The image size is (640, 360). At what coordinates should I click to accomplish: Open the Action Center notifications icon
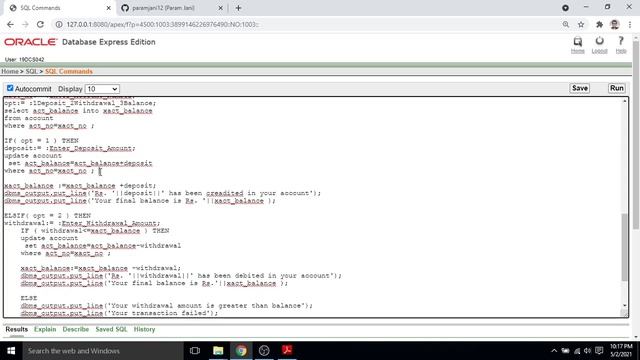[x=599, y=351]
